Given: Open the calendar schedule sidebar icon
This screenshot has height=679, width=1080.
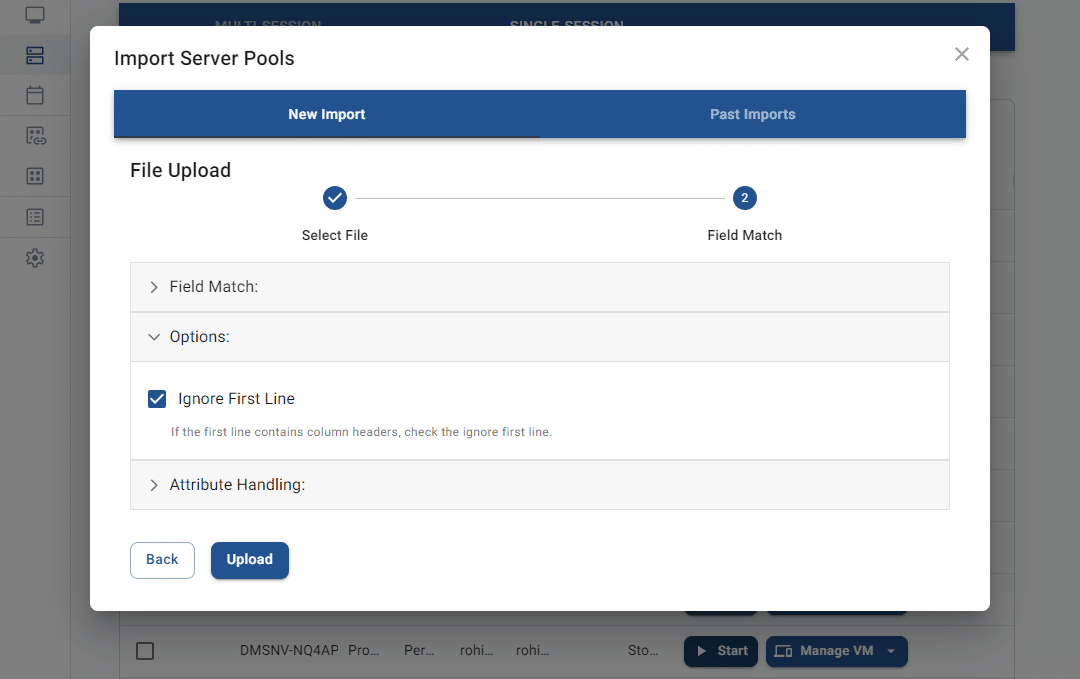Looking at the screenshot, I should (35, 96).
